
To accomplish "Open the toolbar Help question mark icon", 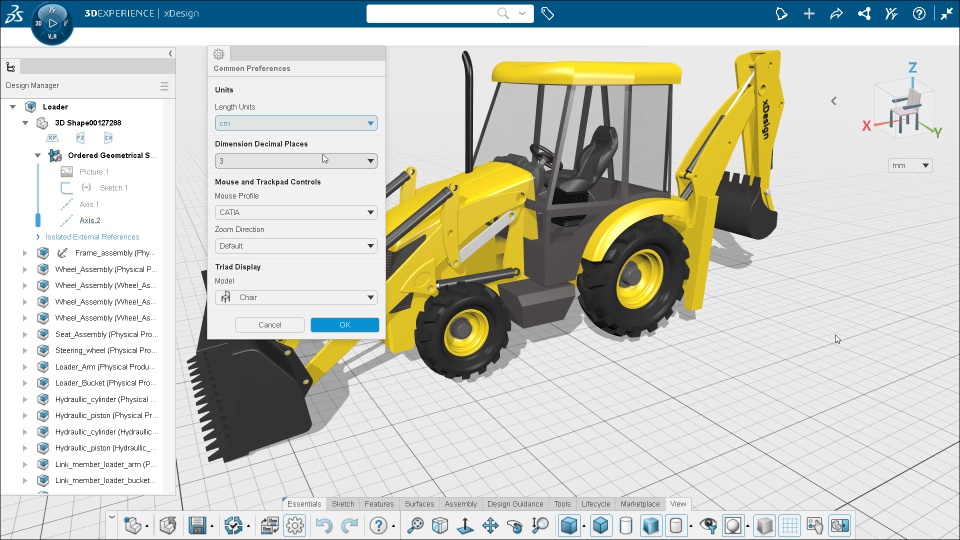I will (x=378, y=525).
